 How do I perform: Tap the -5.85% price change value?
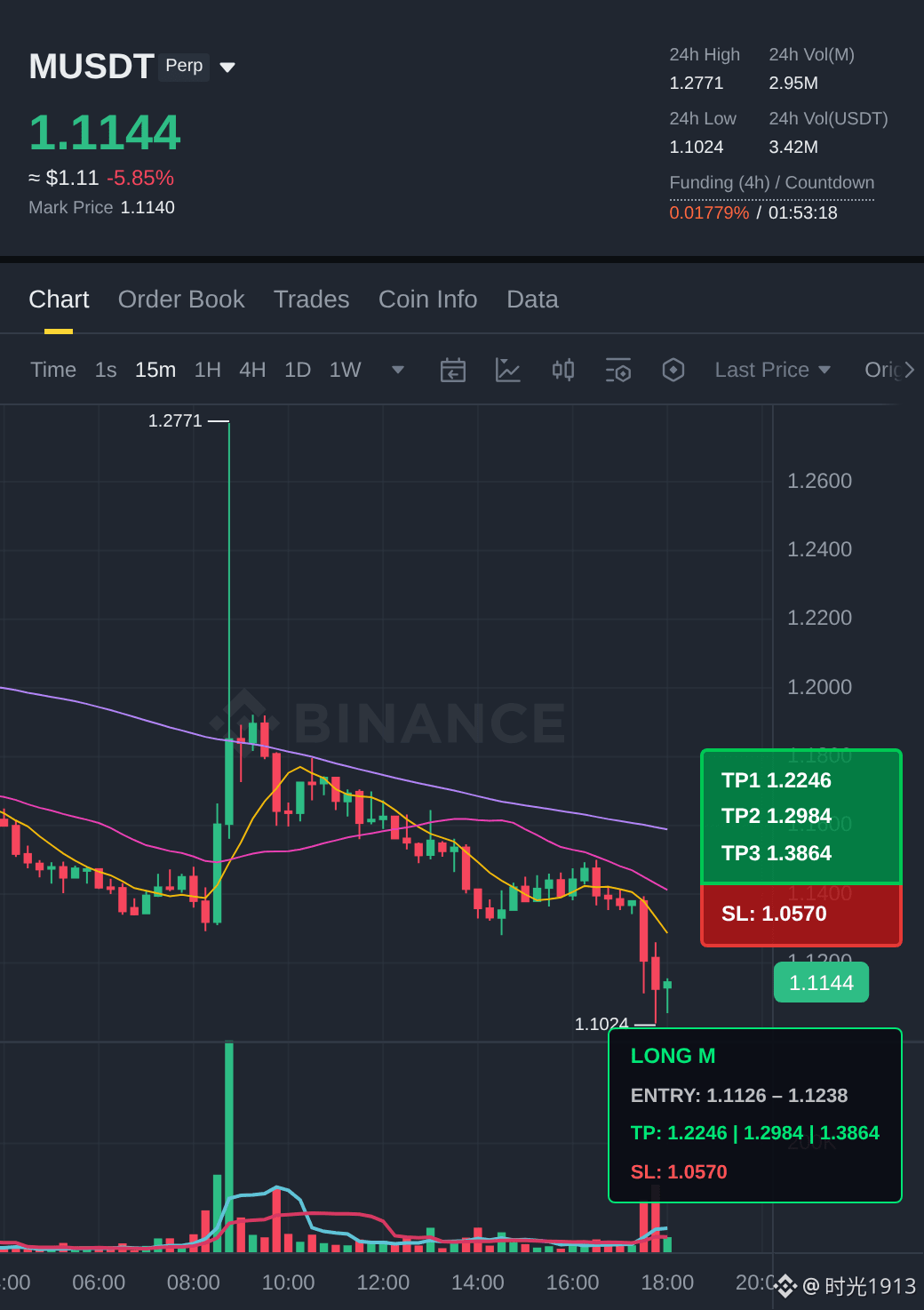tap(140, 178)
